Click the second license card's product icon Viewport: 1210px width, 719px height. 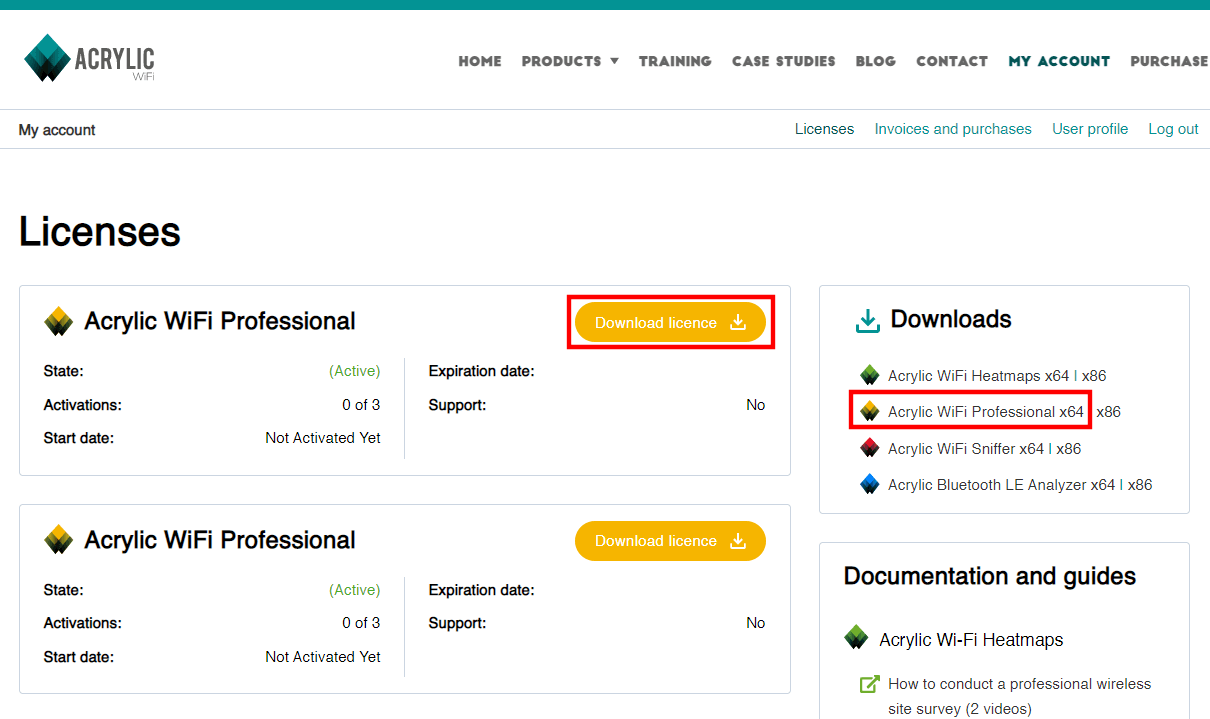[x=59, y=540]
